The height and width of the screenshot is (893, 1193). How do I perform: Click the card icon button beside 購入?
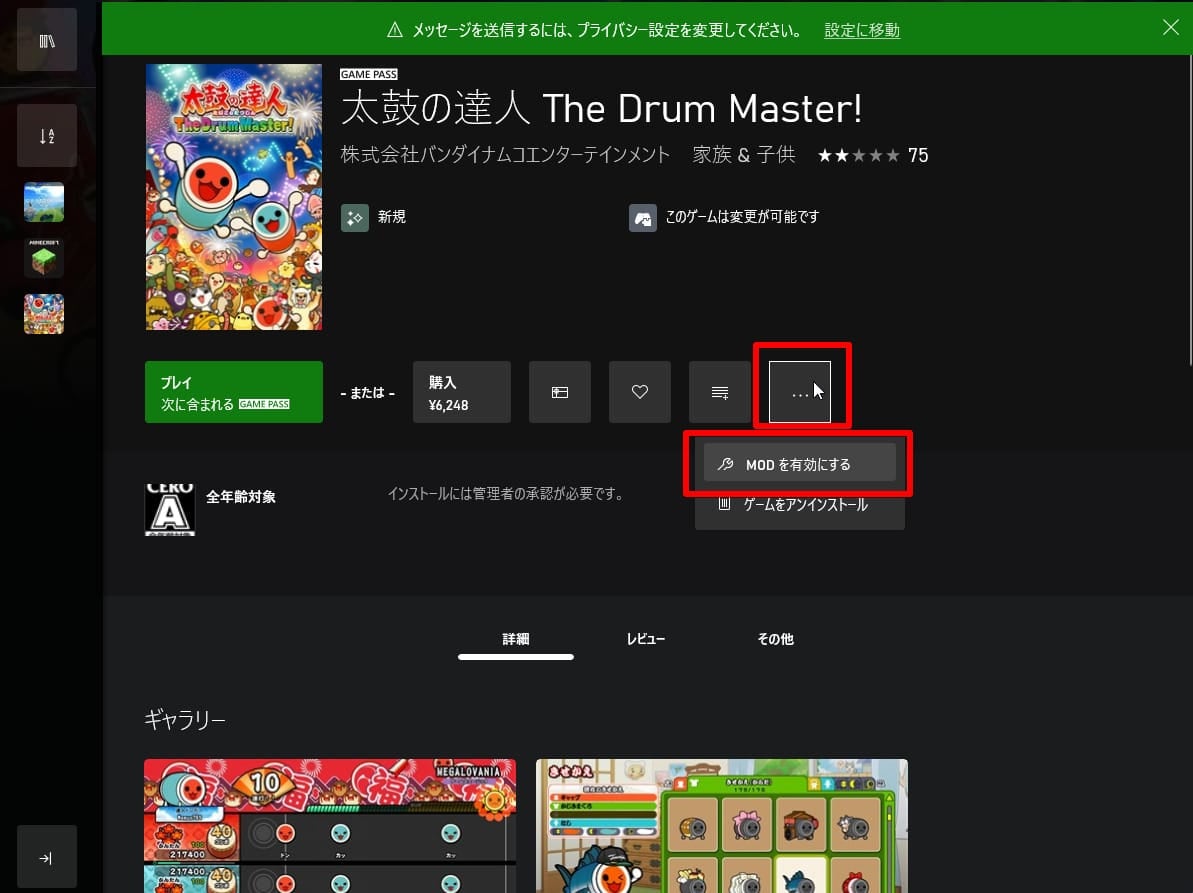tap(560, 392)
